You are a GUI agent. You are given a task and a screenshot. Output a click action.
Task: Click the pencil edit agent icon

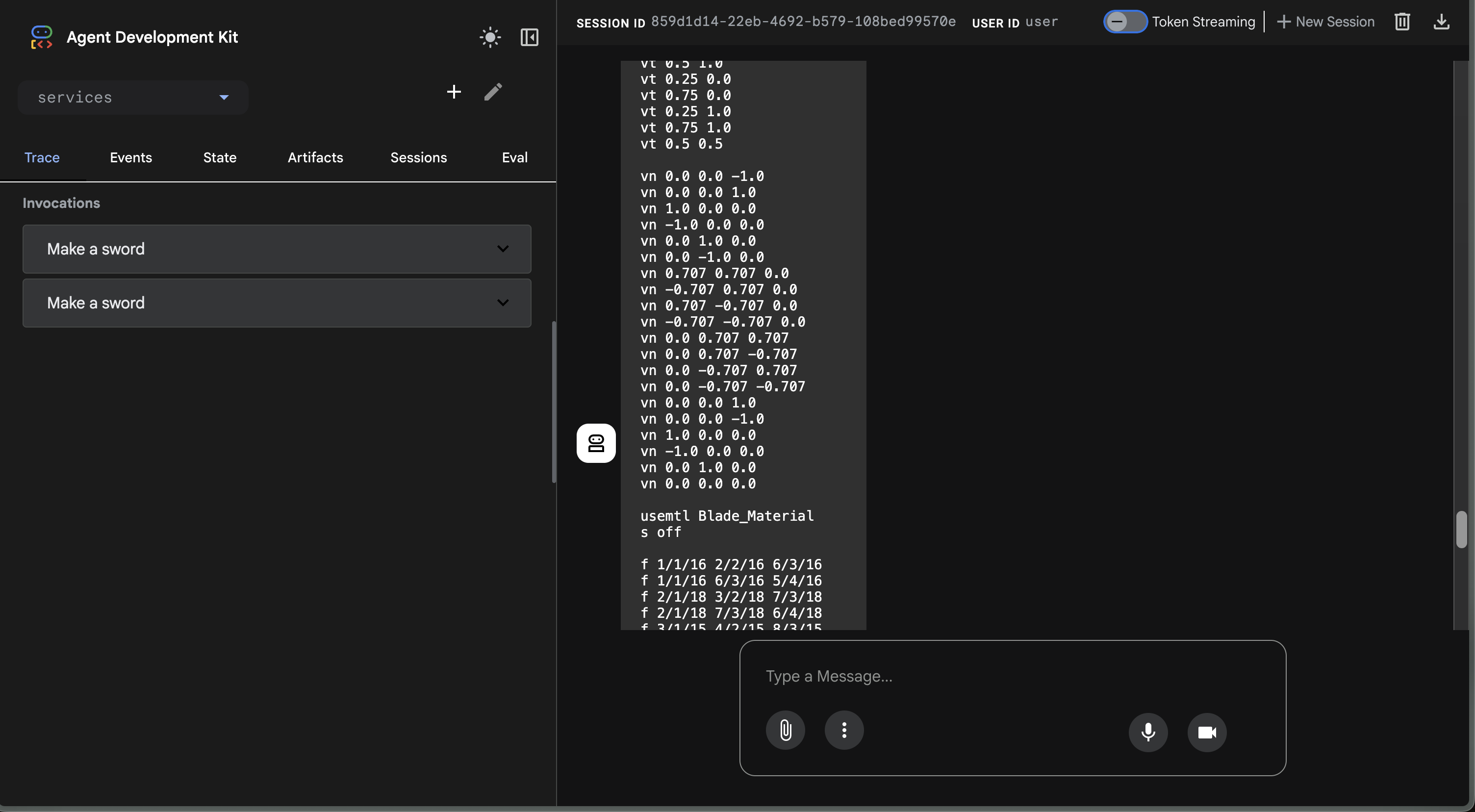tap(493, 92)
